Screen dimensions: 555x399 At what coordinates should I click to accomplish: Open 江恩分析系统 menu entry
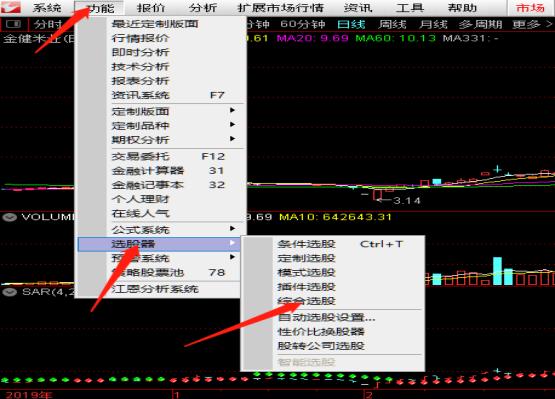tap(159, 289)
